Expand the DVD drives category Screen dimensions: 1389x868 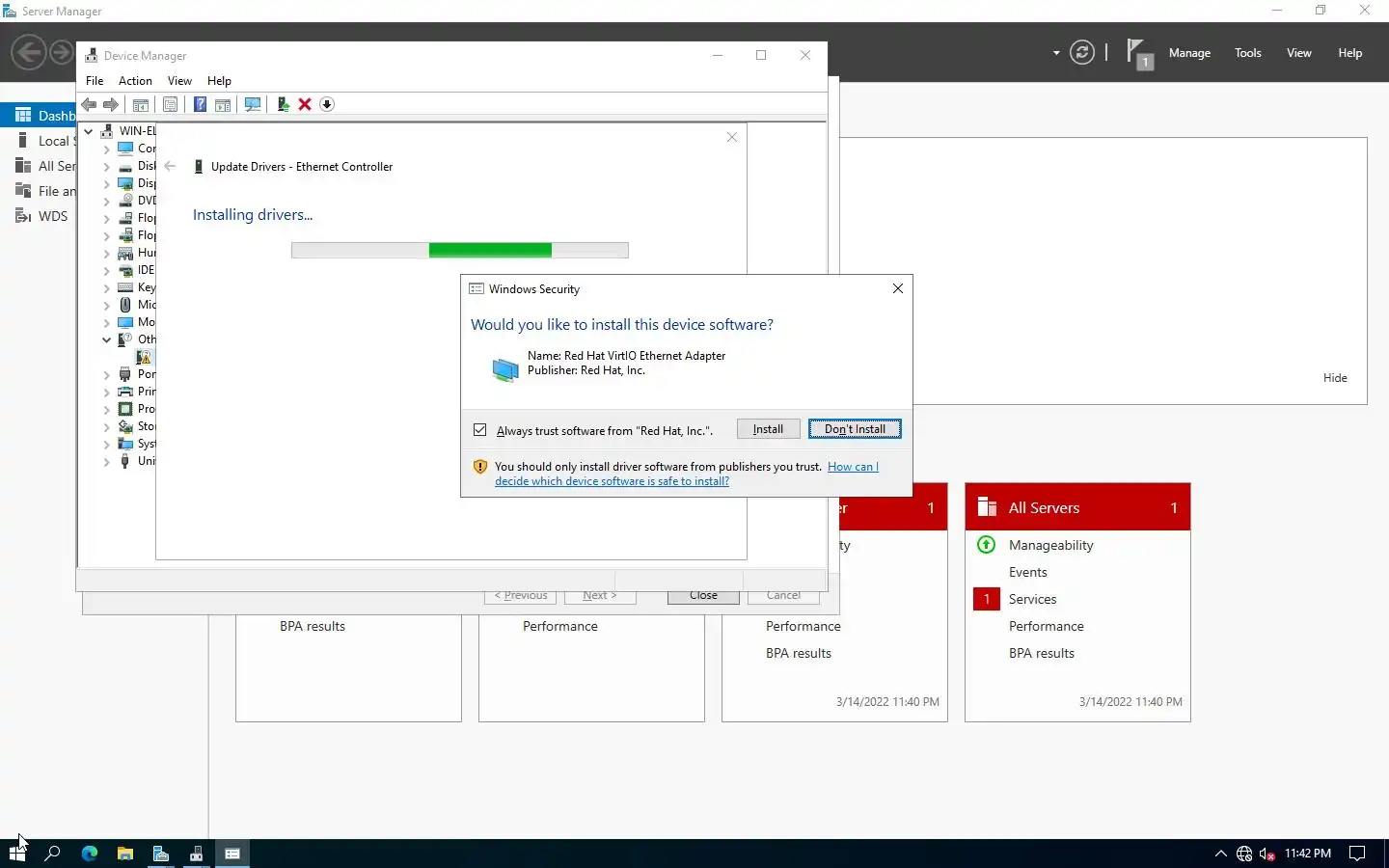pos(107,202)
